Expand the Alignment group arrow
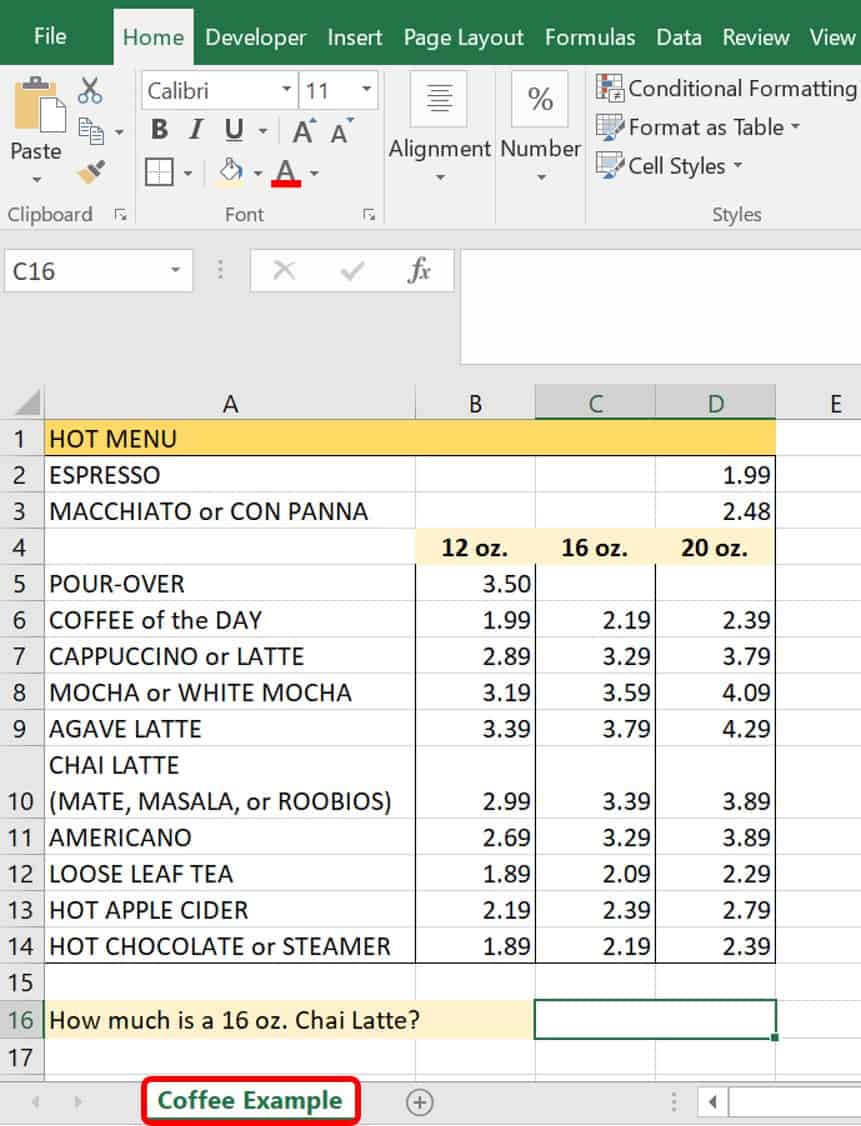The image size is (861, 1126). click(439, 177)
